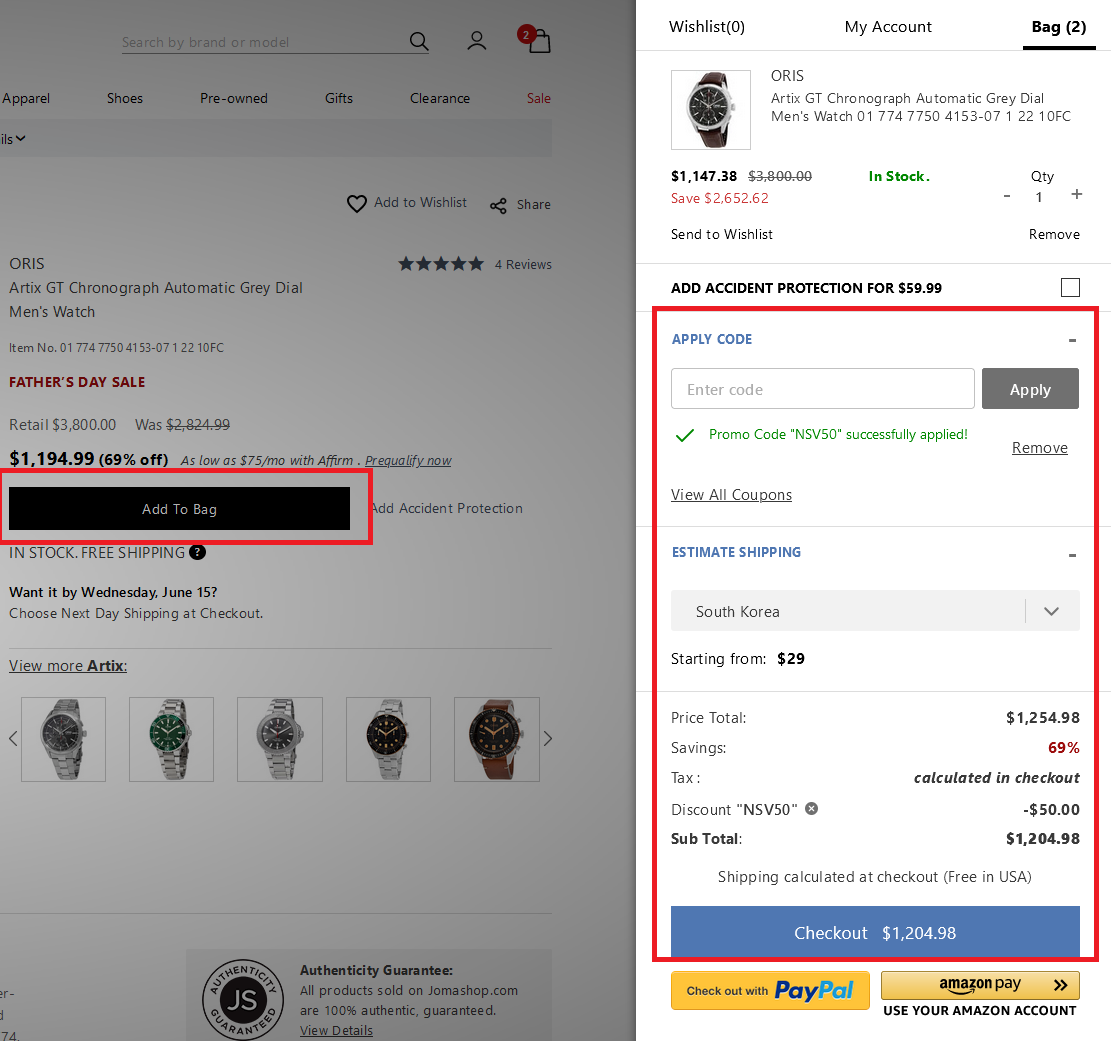
Task: Click Prequalify now Affirm link
Action: pos(408,461)
